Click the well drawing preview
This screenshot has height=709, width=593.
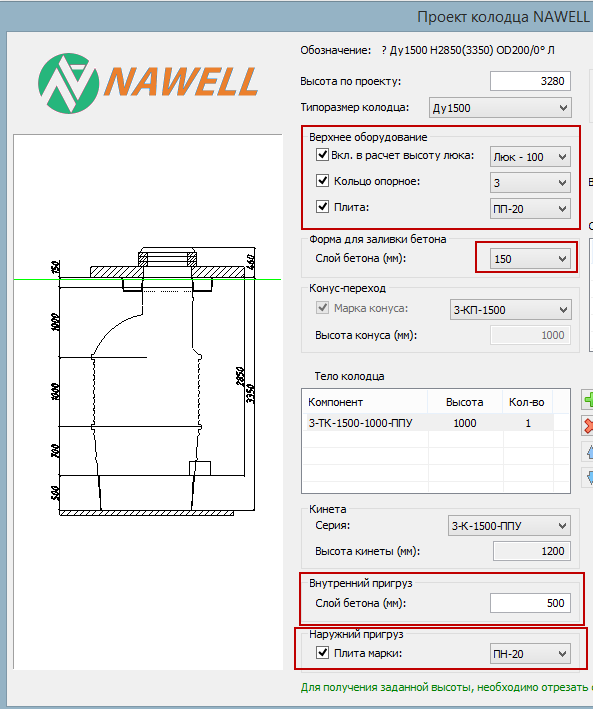click(x=148, y=402)
